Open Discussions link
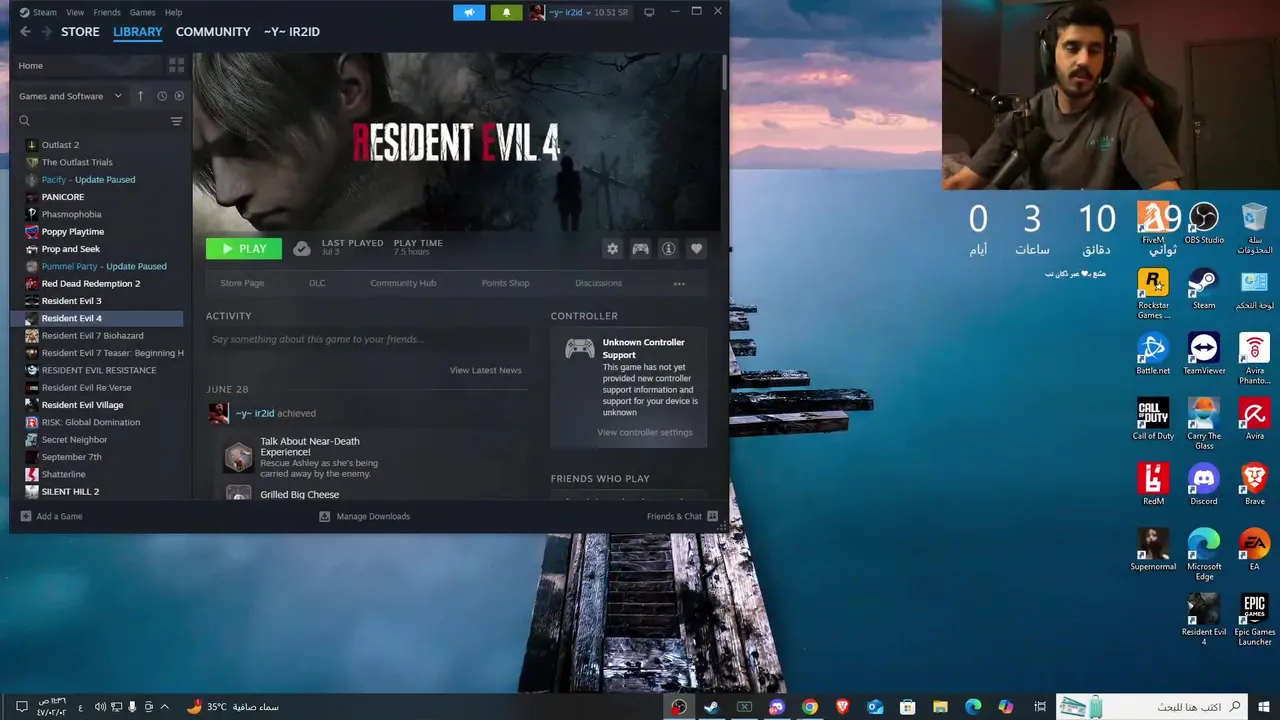This screenshot has width=1280, height=720. (598, 283)
